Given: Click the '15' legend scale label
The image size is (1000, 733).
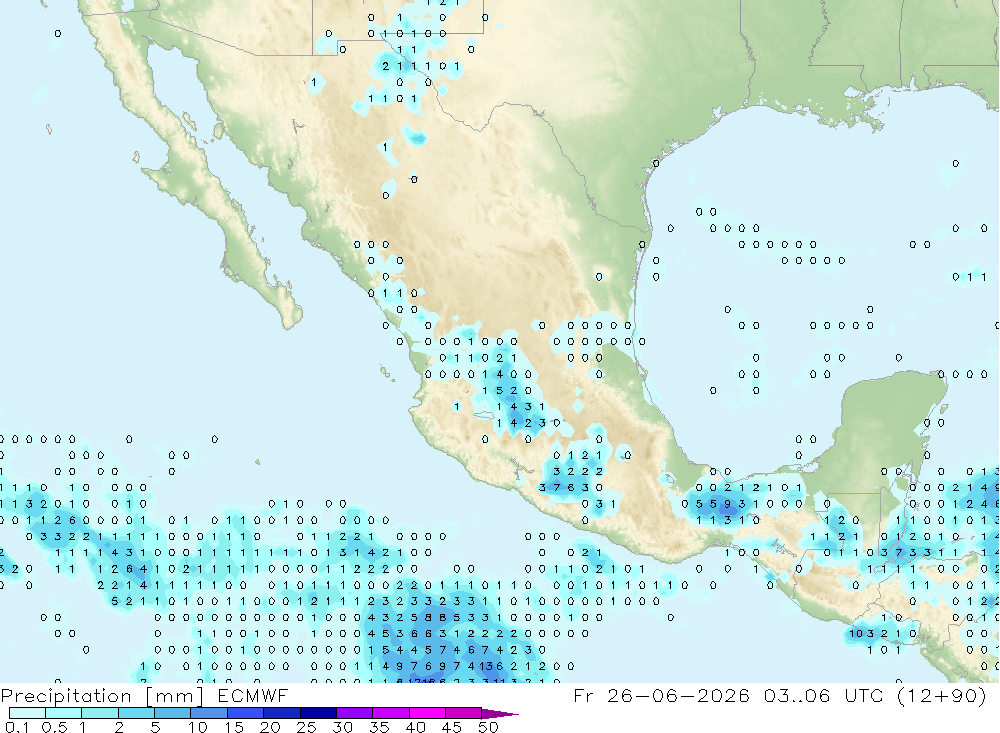Looking at the screenshot, I should (x=234, y=727).
